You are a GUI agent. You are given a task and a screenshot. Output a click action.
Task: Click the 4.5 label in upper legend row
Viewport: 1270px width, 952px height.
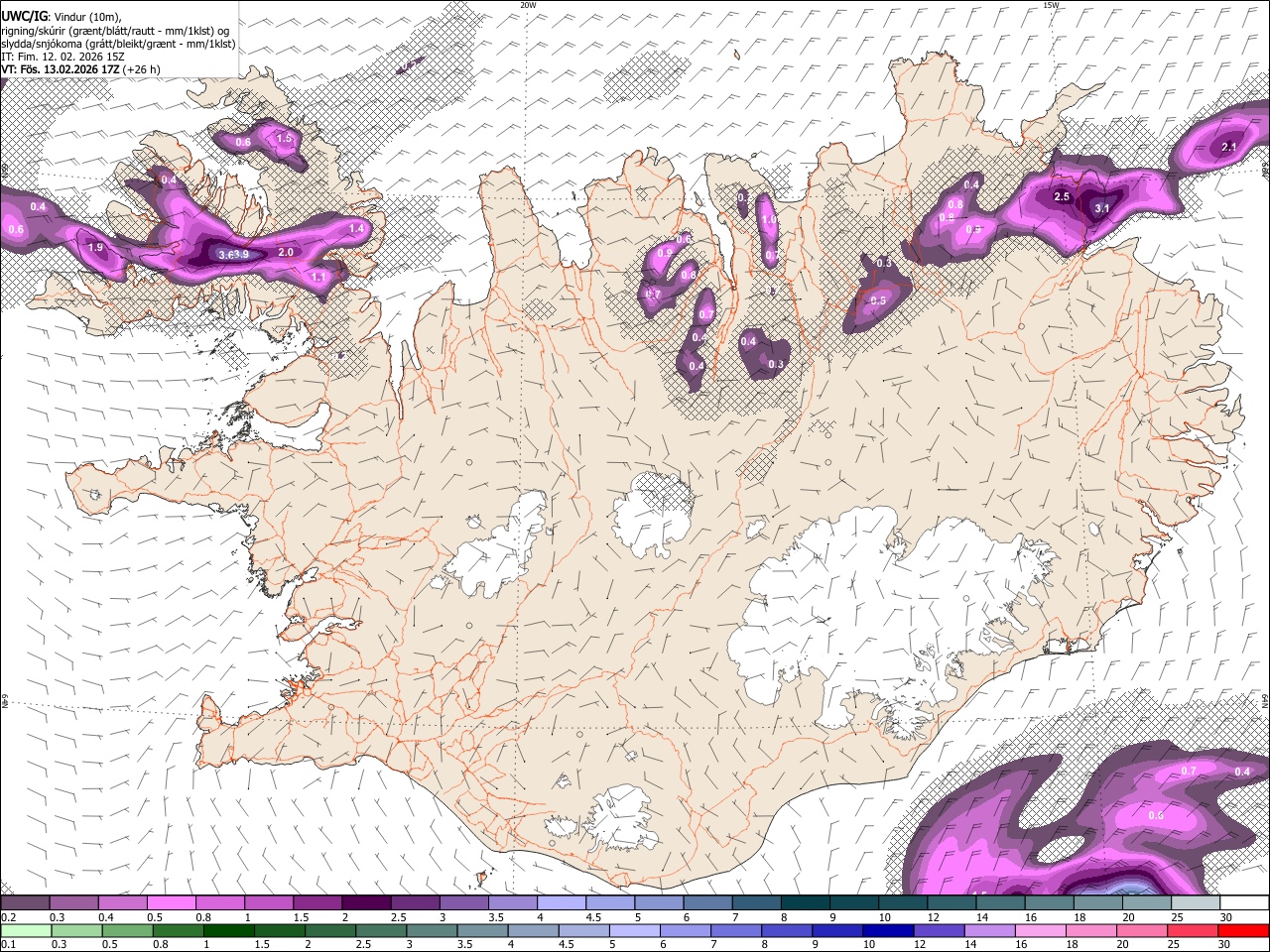pos(594,917)
